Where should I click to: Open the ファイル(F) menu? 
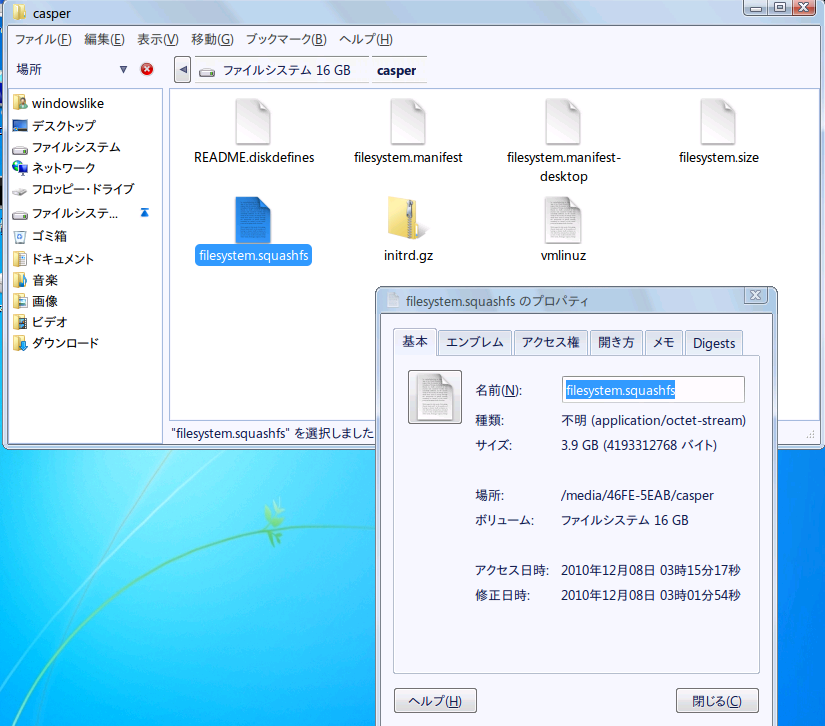pyautogui.click(x=43, y=39)
